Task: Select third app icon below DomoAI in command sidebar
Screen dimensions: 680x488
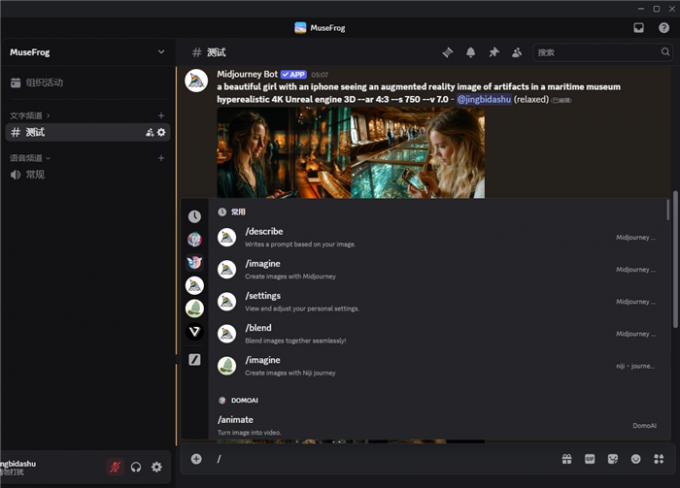Action: click(x=194, y=262)
